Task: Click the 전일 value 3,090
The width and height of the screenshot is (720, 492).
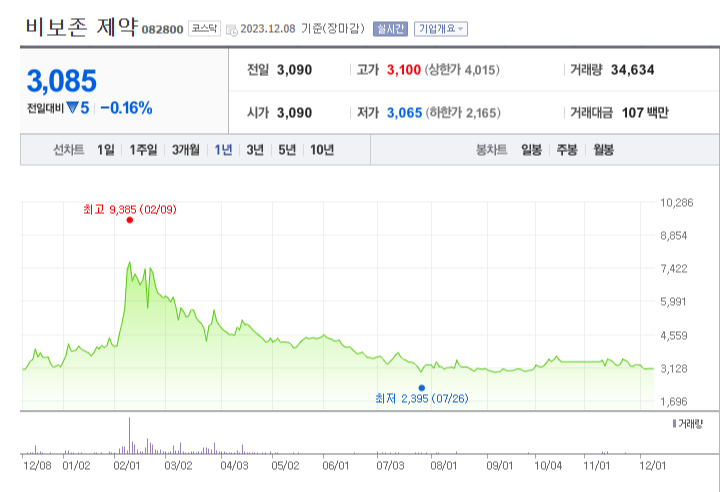Action: [294, 70]
